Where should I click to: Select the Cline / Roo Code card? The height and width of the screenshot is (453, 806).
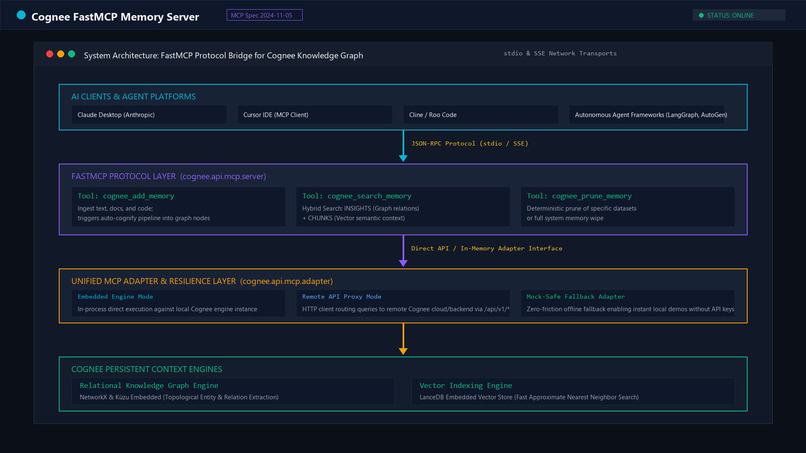[x=481, y=115]
